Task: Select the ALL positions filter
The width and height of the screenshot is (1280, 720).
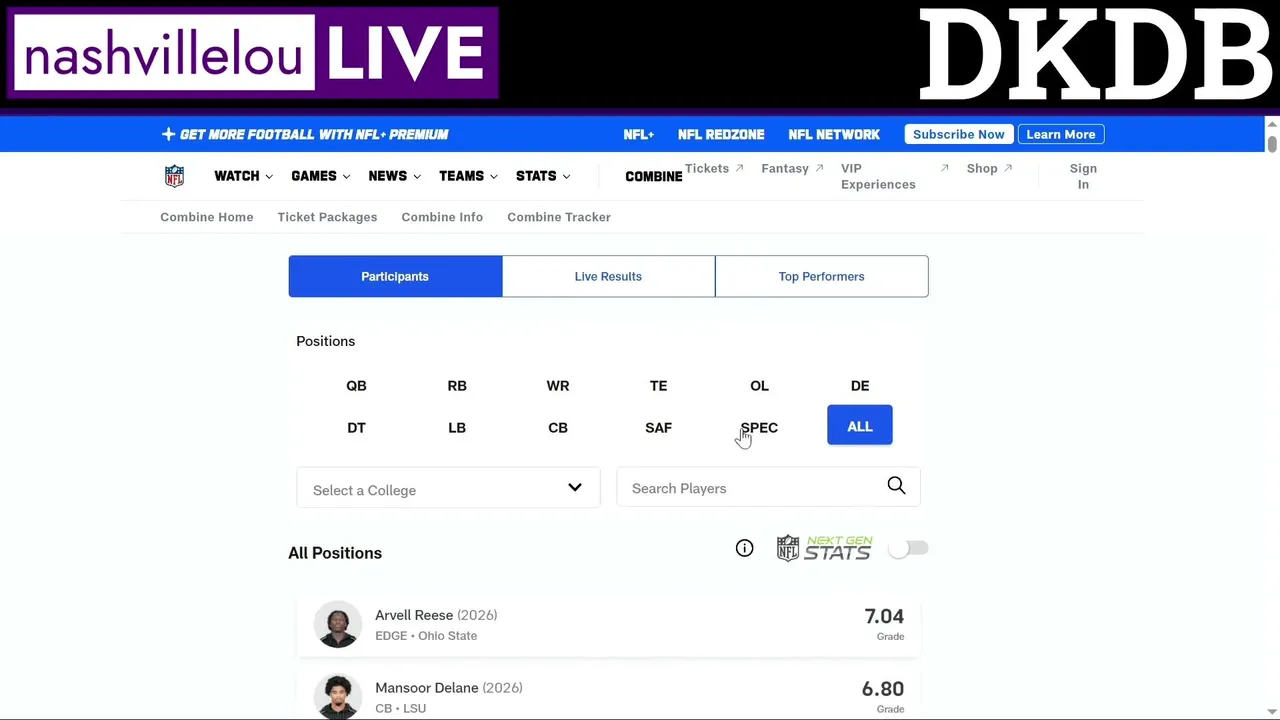Action: pyautogui.click(x=860, y=426)
